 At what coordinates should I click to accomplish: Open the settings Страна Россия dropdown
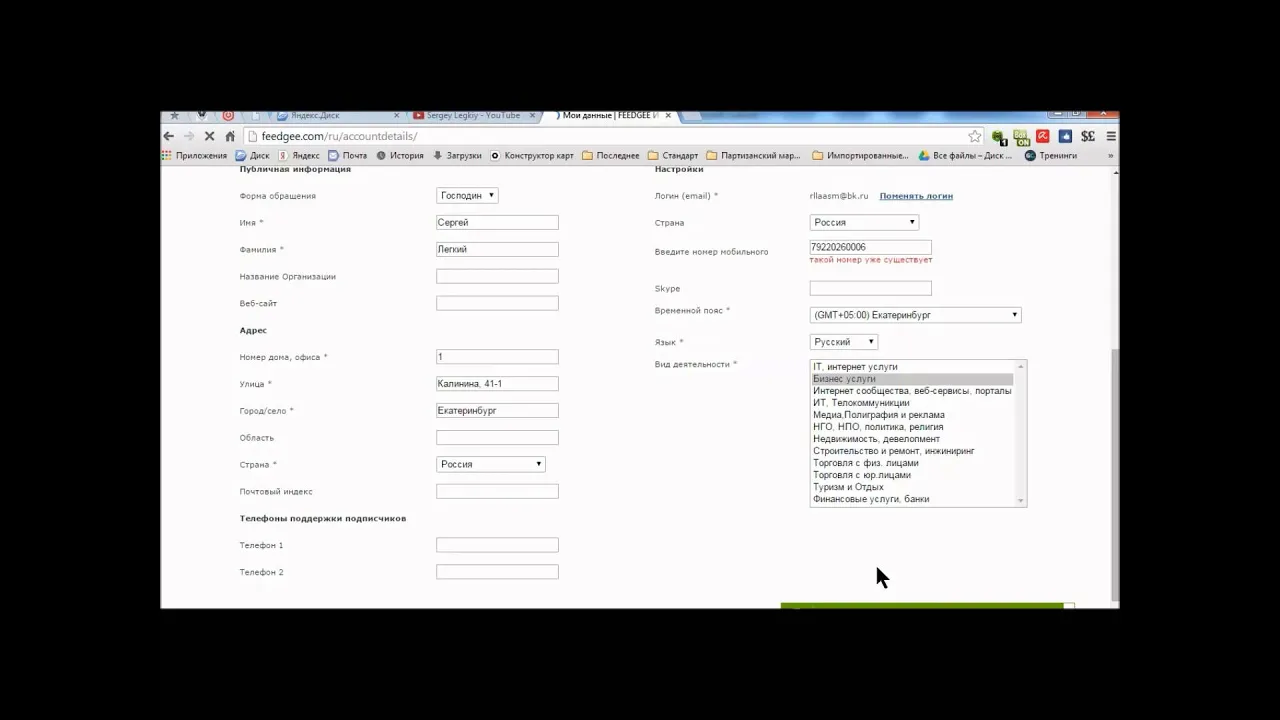[864, 222]
